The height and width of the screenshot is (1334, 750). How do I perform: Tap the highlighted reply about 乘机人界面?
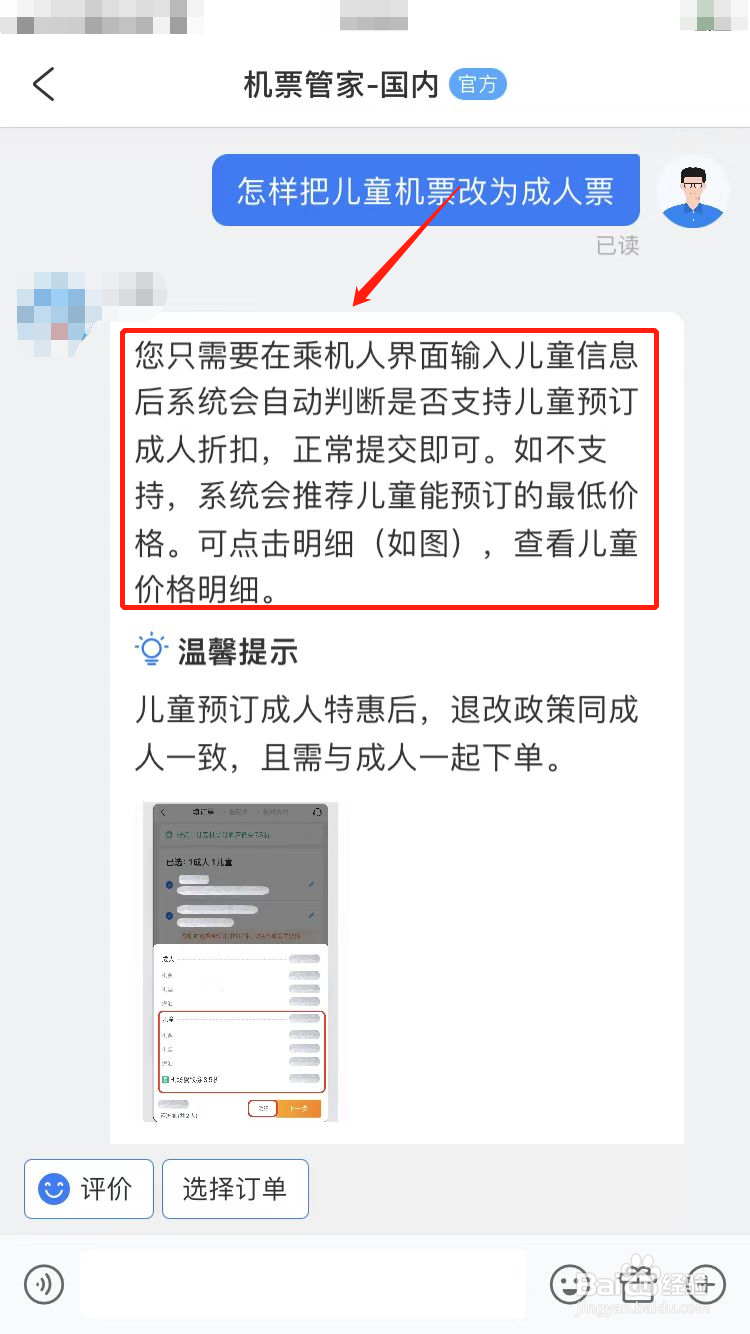(390, 468)
